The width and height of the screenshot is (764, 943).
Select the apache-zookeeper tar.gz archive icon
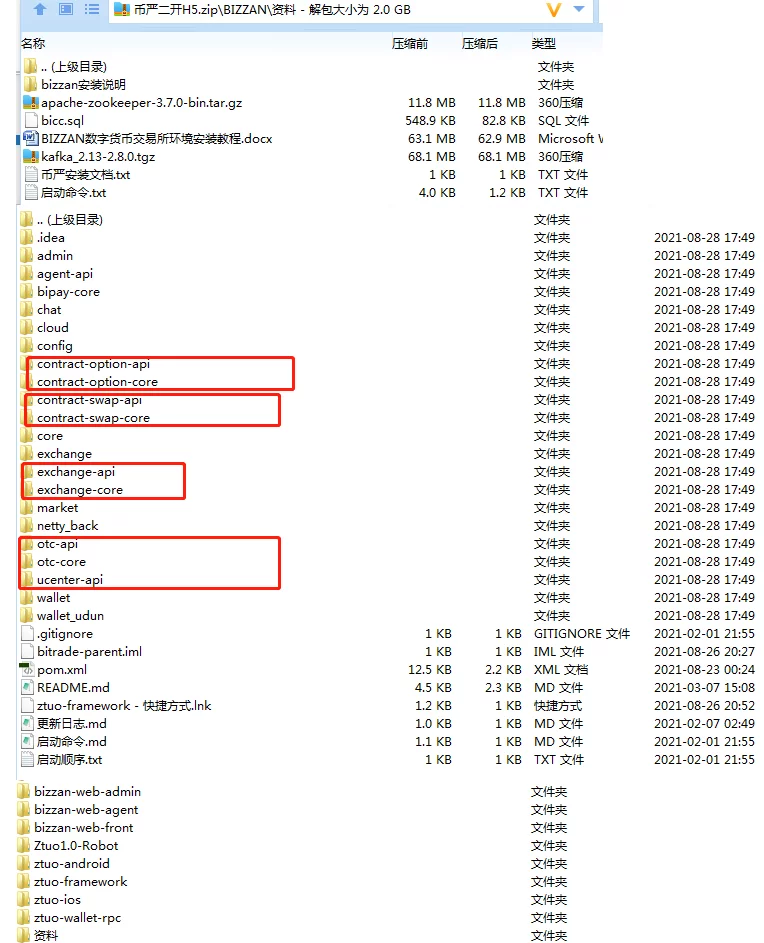(x=30, y=102)
